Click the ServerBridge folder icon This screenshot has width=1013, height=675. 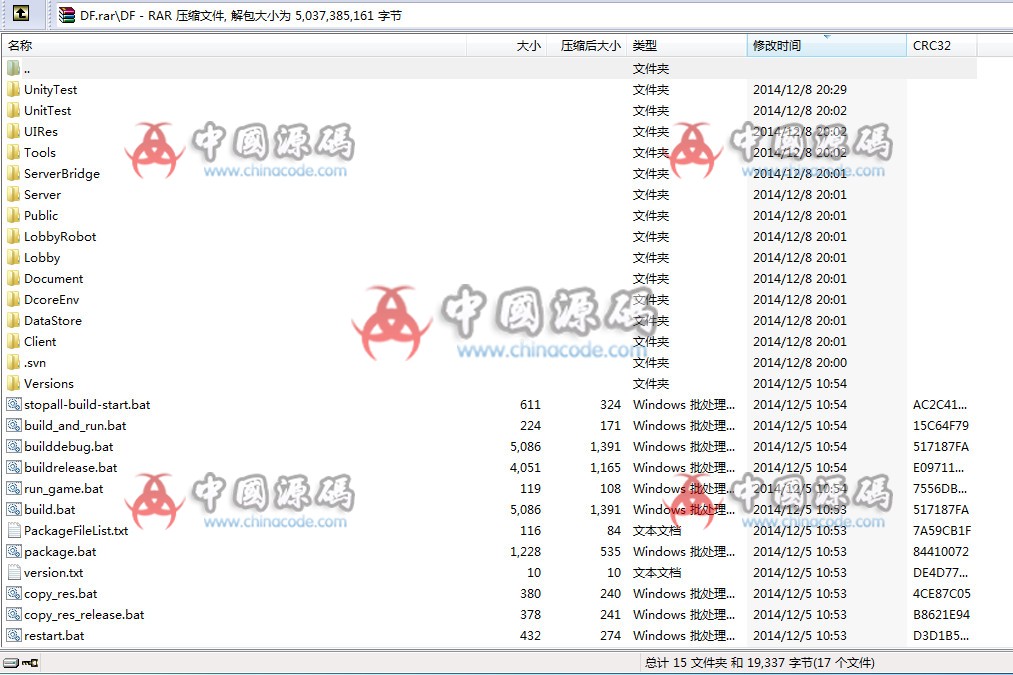(x=14, y=173)
